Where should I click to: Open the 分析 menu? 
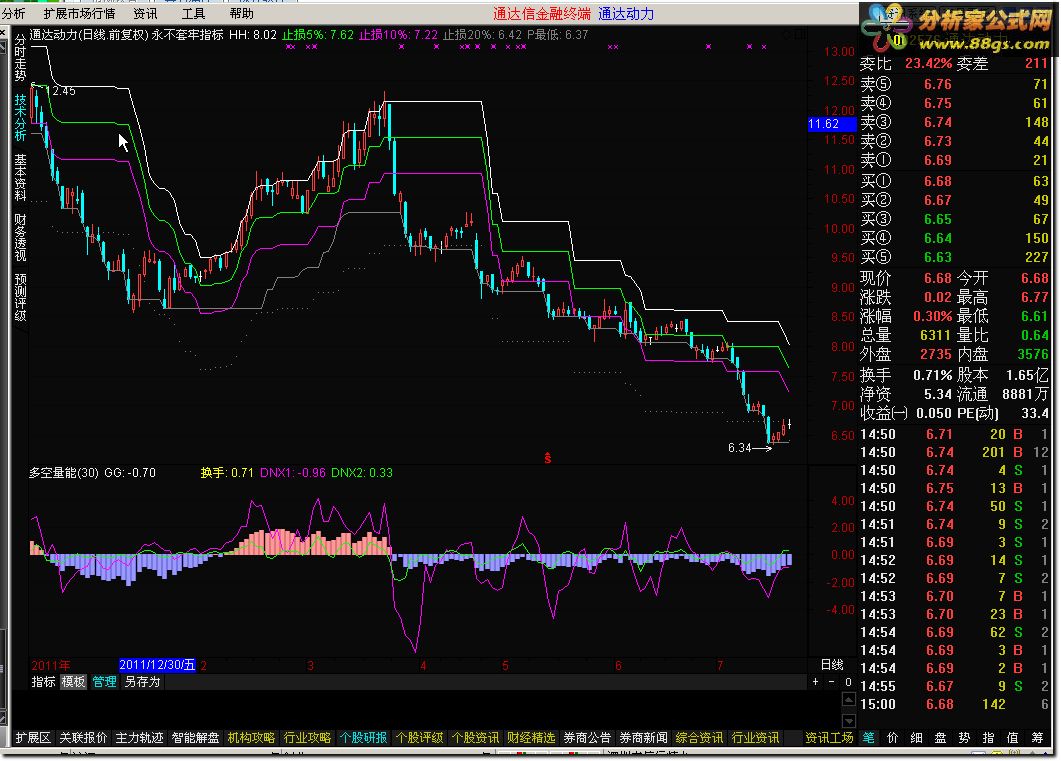tap(14, 14)
